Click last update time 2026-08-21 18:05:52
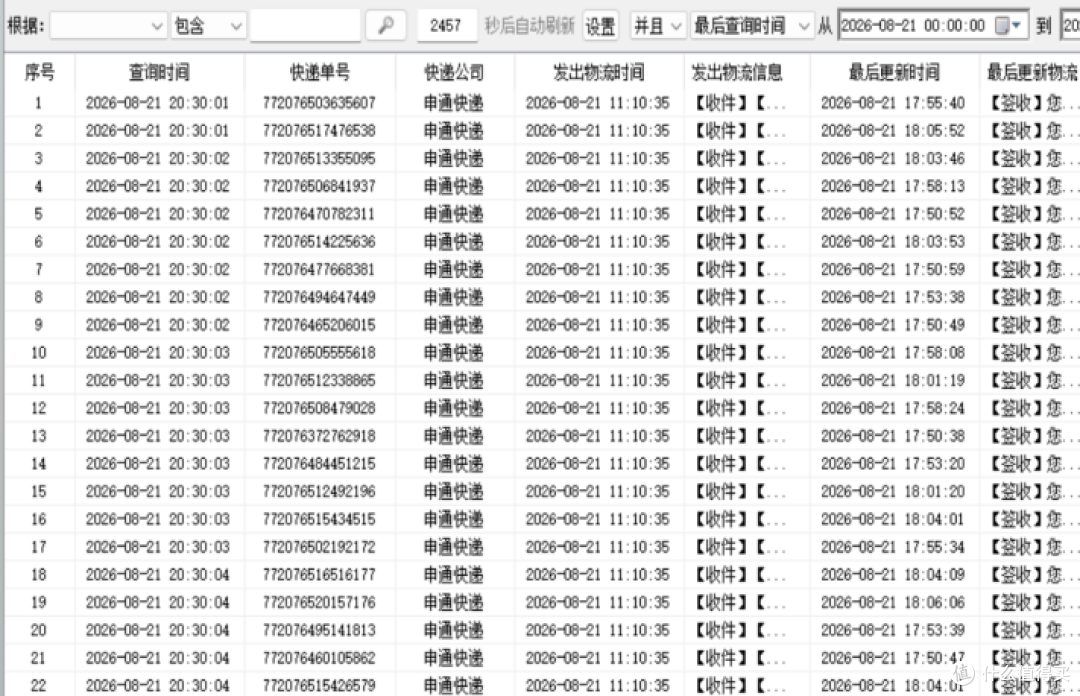Screen dimensions: 1080x696 tap(893, 131)
